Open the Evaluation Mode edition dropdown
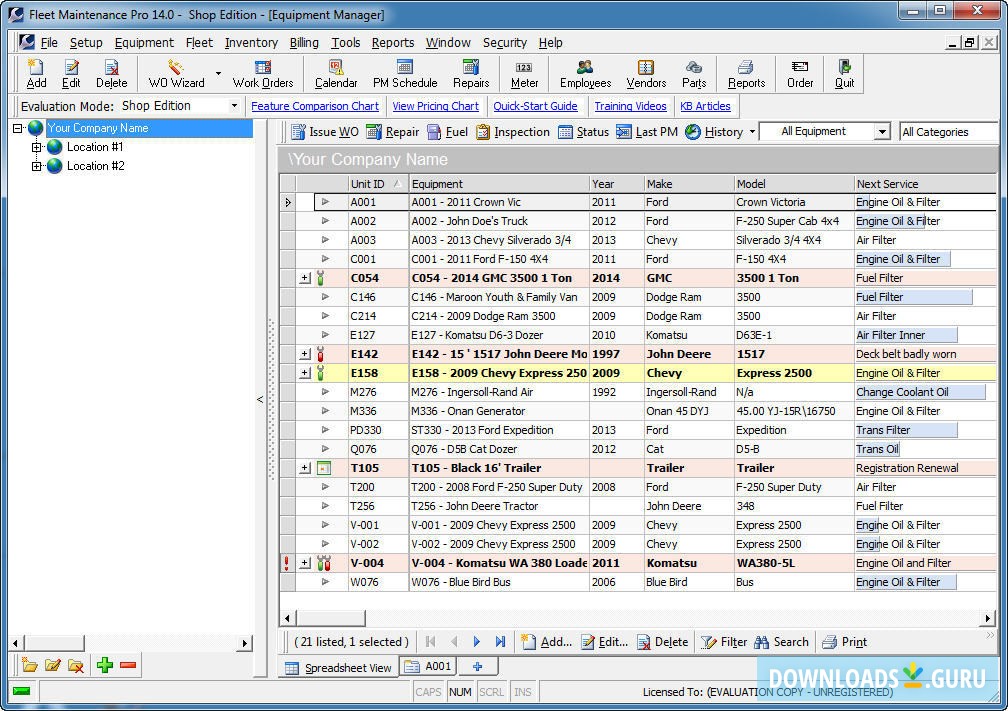Screen dimensions: 1008x711 pyautogui.click(x=234, y=106)
